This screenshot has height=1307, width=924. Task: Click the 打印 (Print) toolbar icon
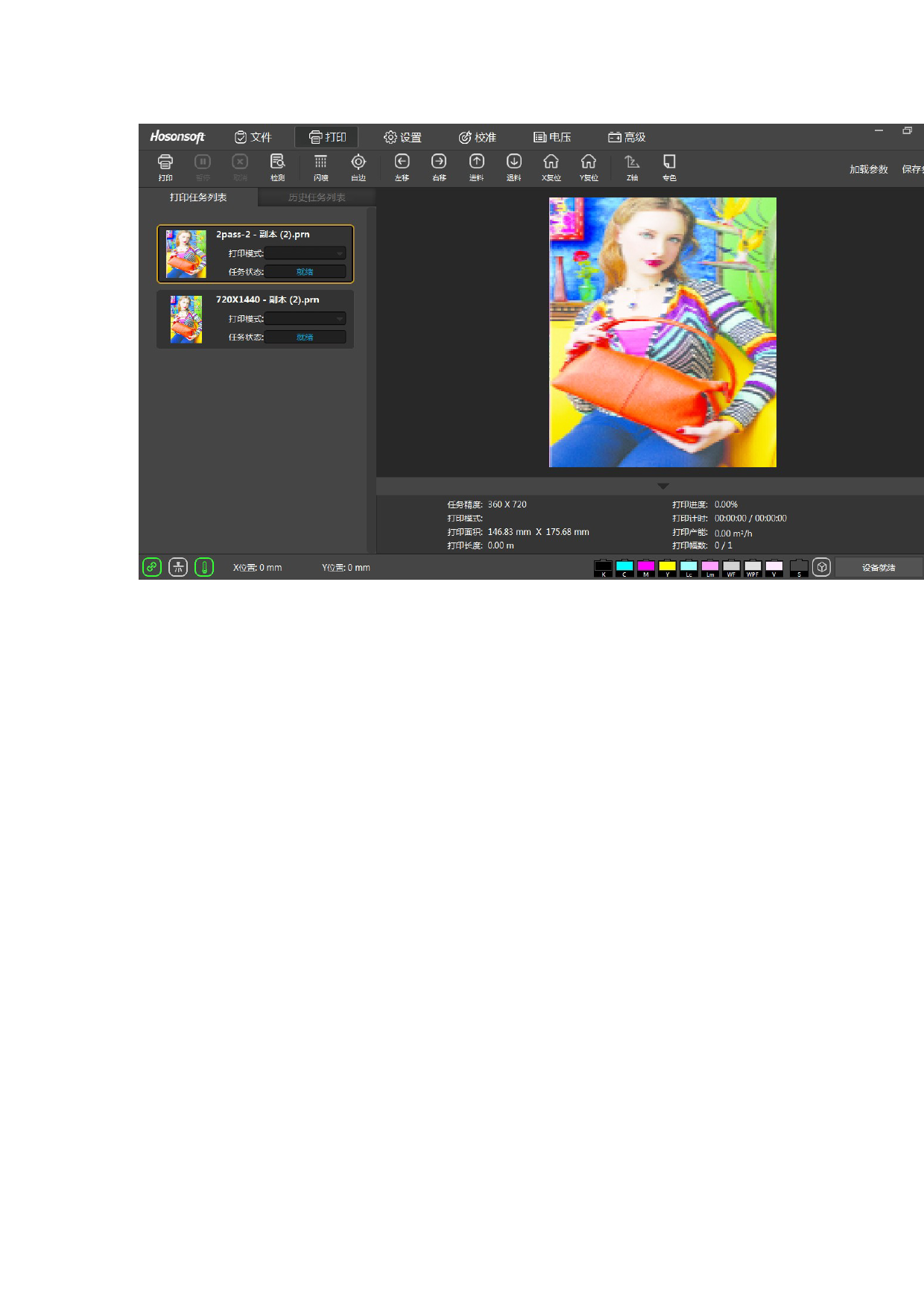(165, 167)
